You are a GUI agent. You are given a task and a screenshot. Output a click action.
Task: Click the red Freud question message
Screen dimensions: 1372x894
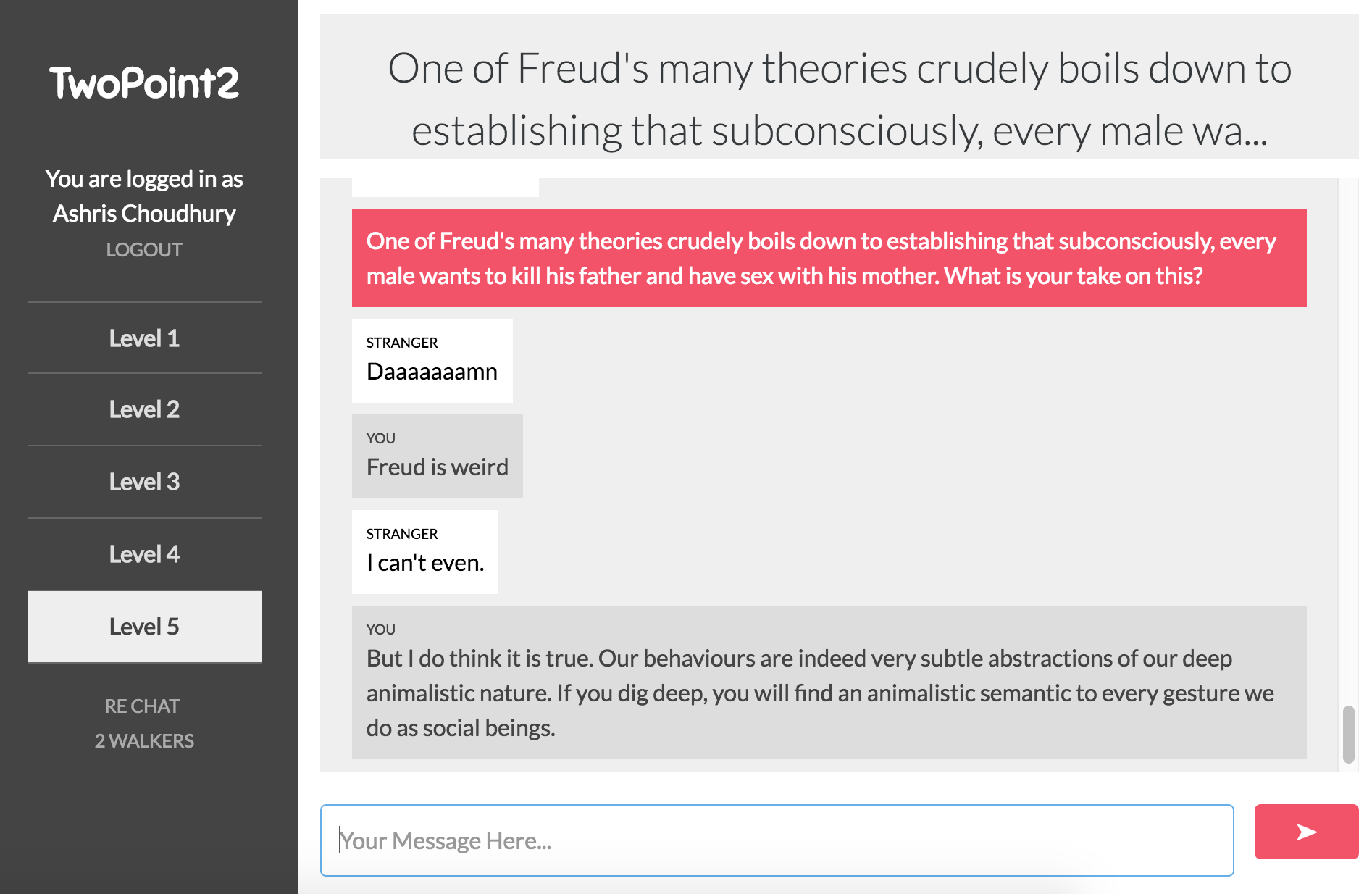point(829,258)
